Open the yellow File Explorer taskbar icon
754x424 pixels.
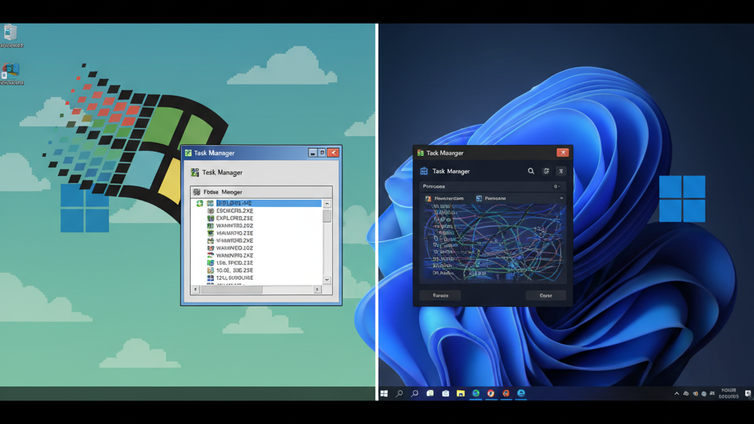460,393
